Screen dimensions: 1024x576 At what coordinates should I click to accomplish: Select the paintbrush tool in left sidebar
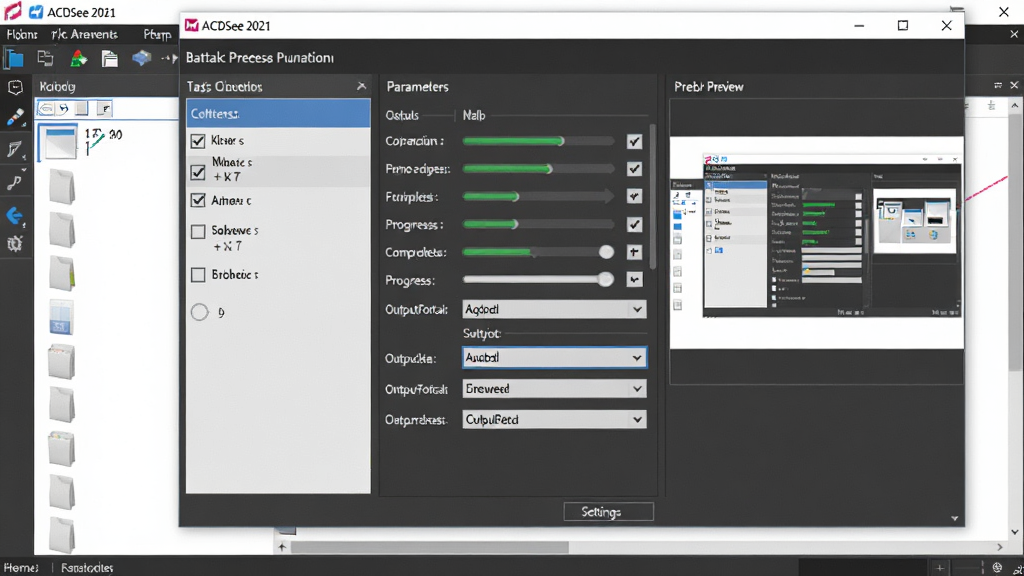click(x=15, y=118)
